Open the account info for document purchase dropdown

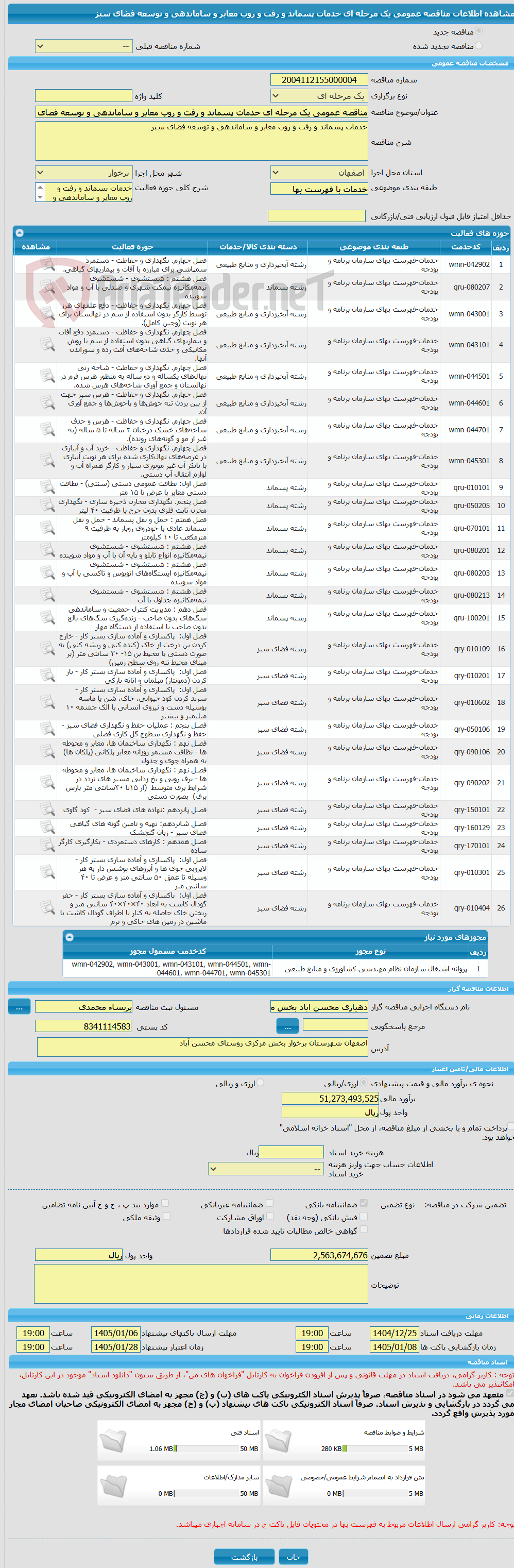(x=266, y=1169)
